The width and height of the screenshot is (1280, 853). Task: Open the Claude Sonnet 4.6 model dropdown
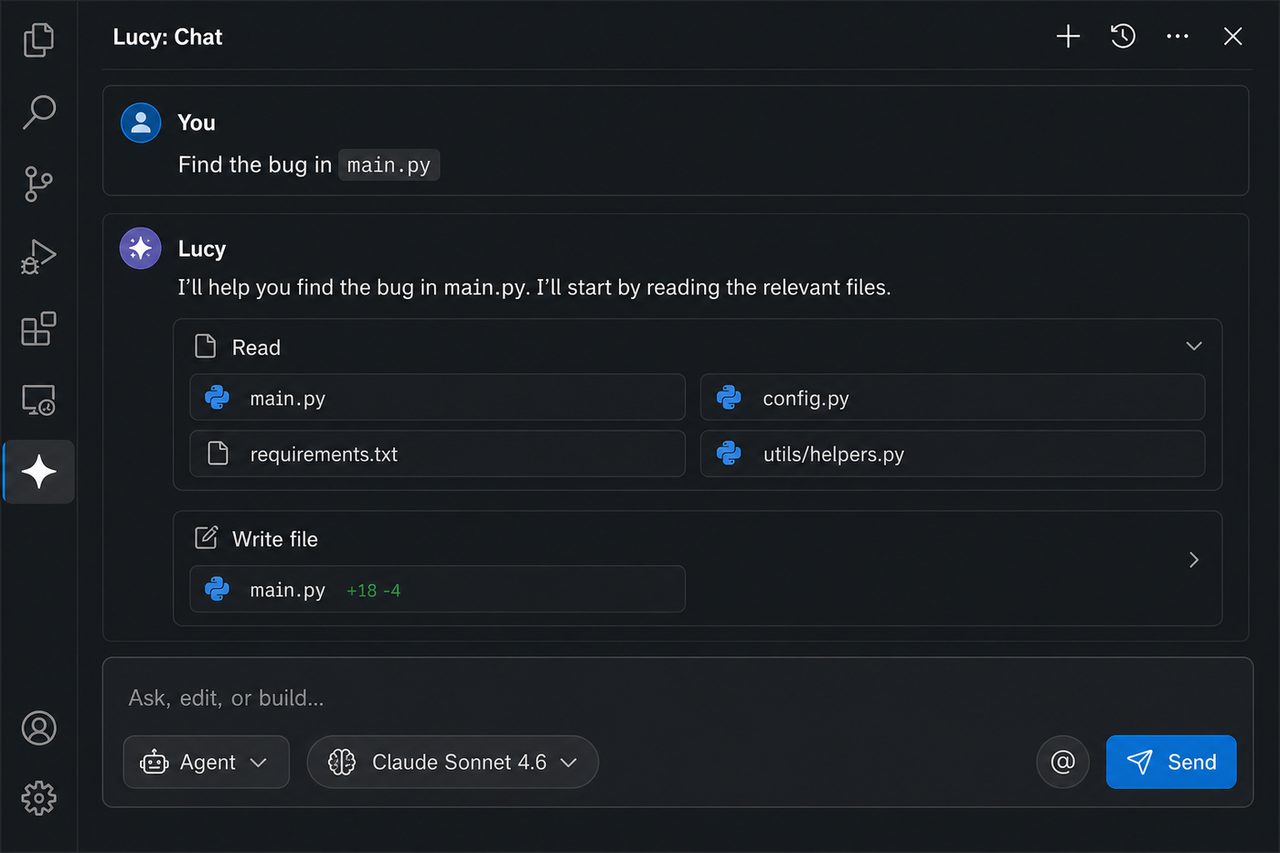tap(453, 762)
